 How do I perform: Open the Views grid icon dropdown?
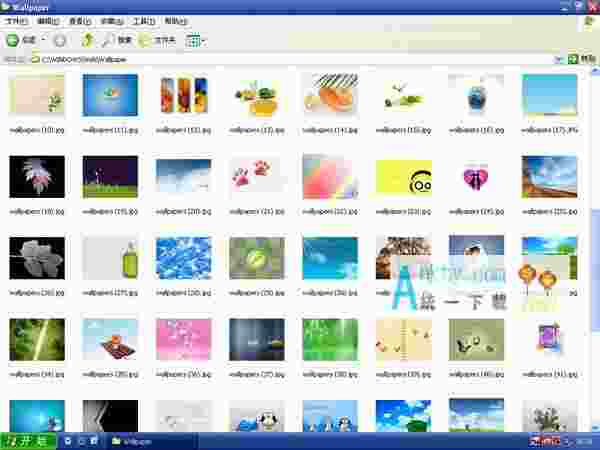pos(196,40)
